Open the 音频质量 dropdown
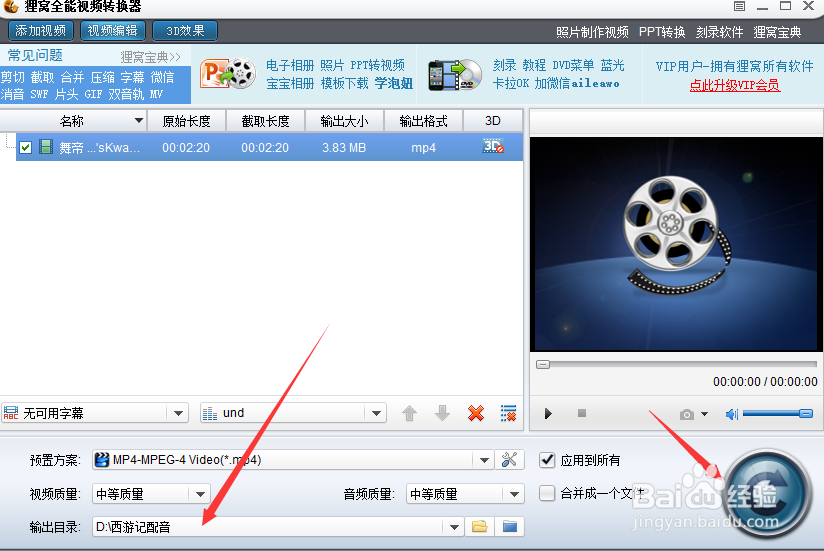Viewport: 824px width, 551px height. 514,494
